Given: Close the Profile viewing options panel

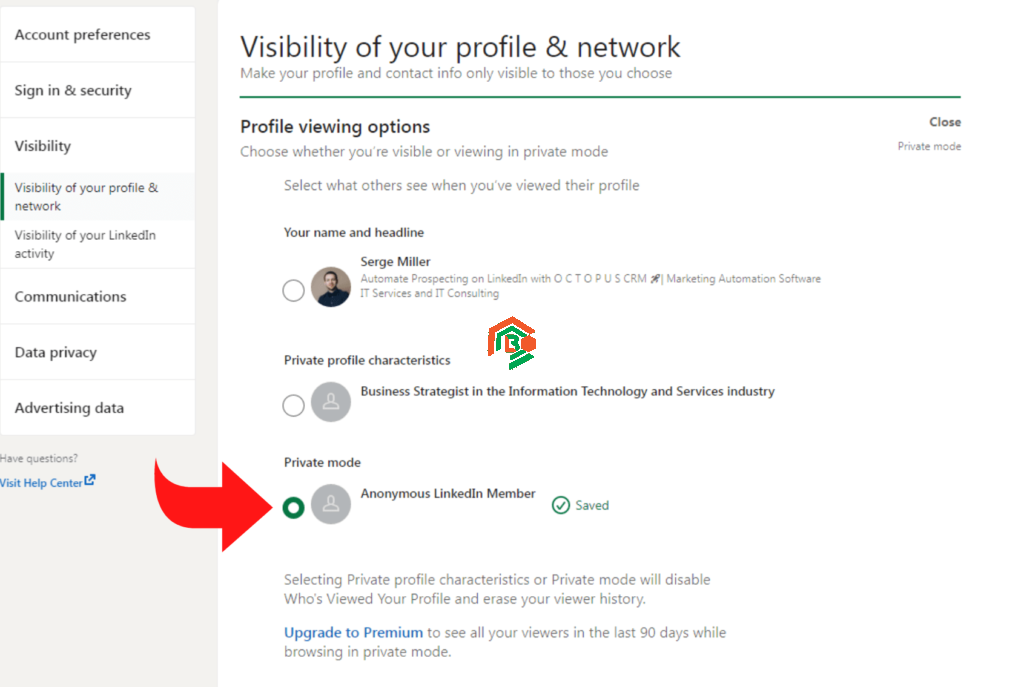Looking at the screenshot, I should [x=944, y=122].
